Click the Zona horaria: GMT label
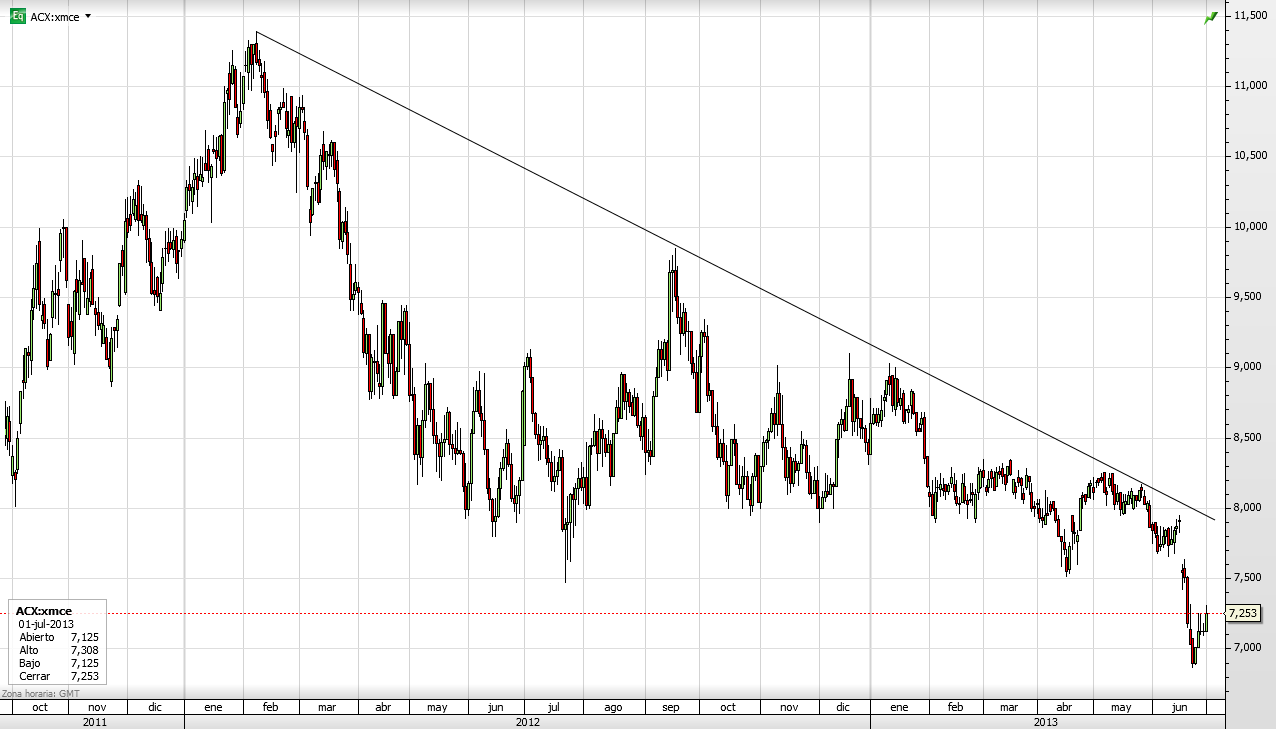 41,693
